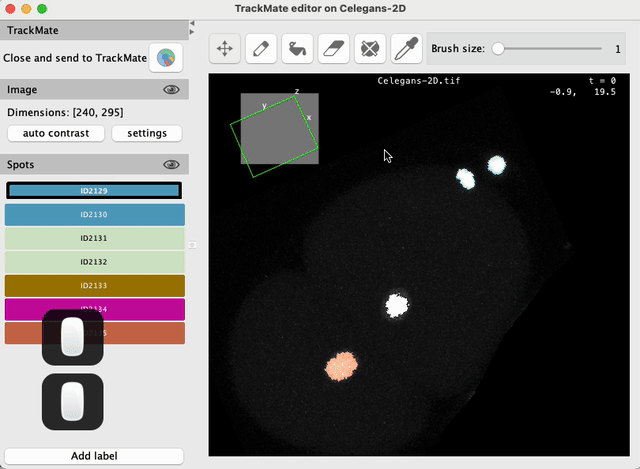Select spot label ID2129
Image resolution: width=640 pixels, height=469 pixels.
pos(94,191)
